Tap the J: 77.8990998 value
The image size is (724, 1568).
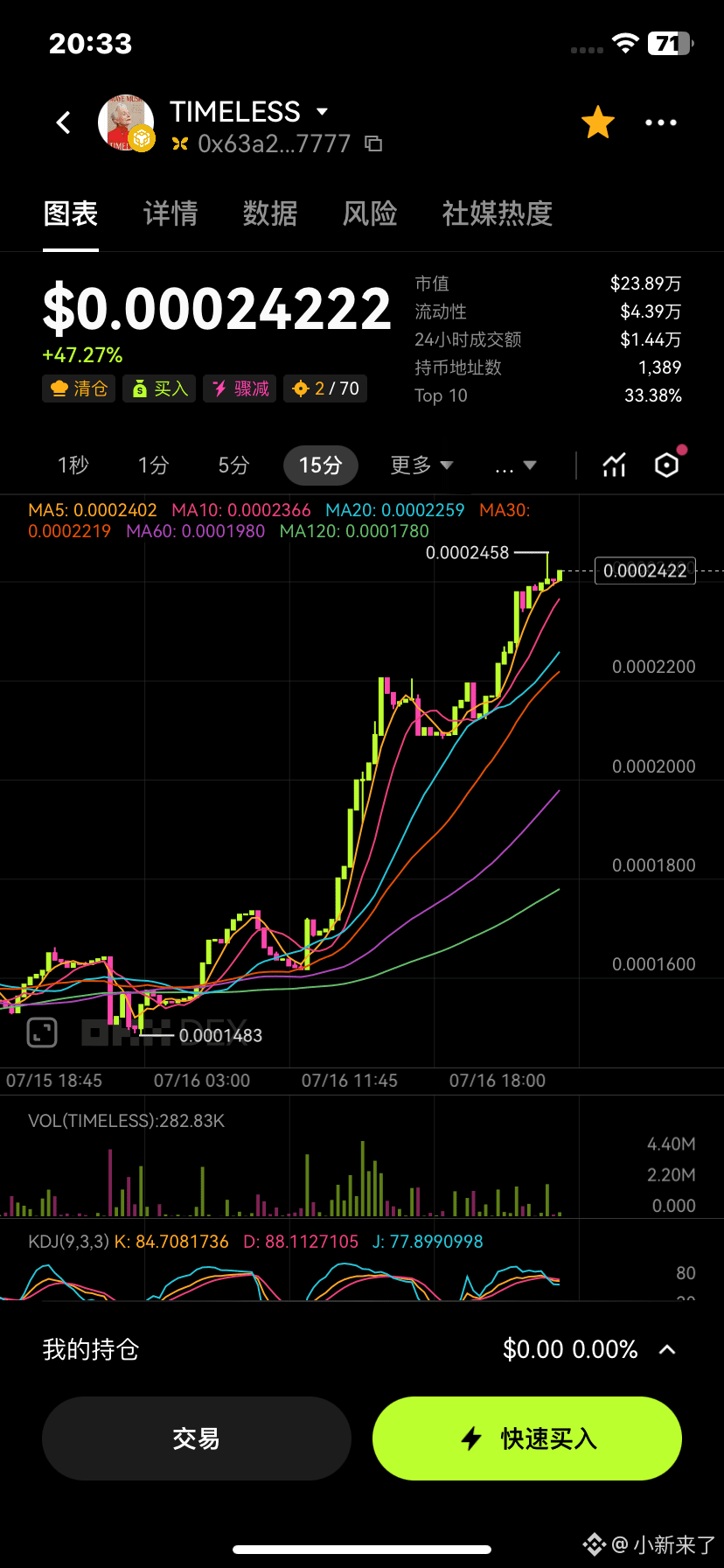[x=428, y=1242]
